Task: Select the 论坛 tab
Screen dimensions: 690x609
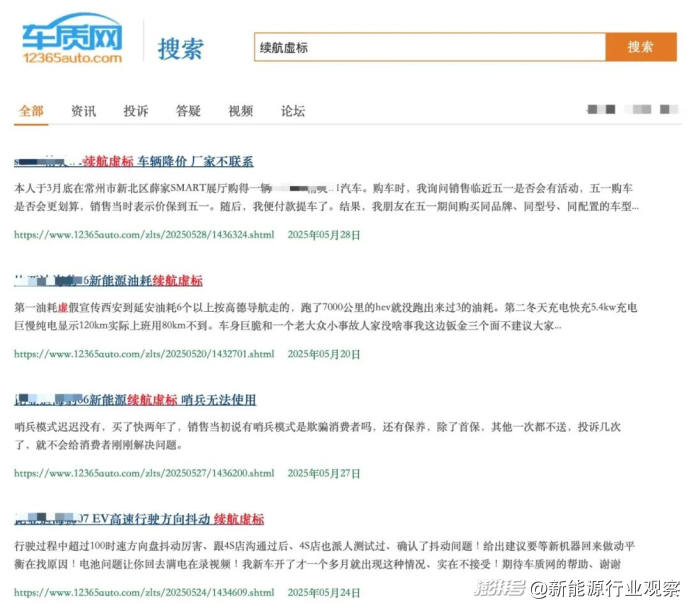Action: 293,111
